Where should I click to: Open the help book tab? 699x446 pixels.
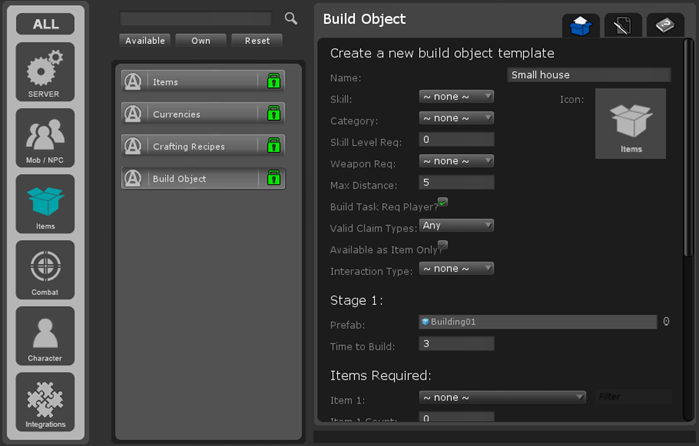pos(665,26)
